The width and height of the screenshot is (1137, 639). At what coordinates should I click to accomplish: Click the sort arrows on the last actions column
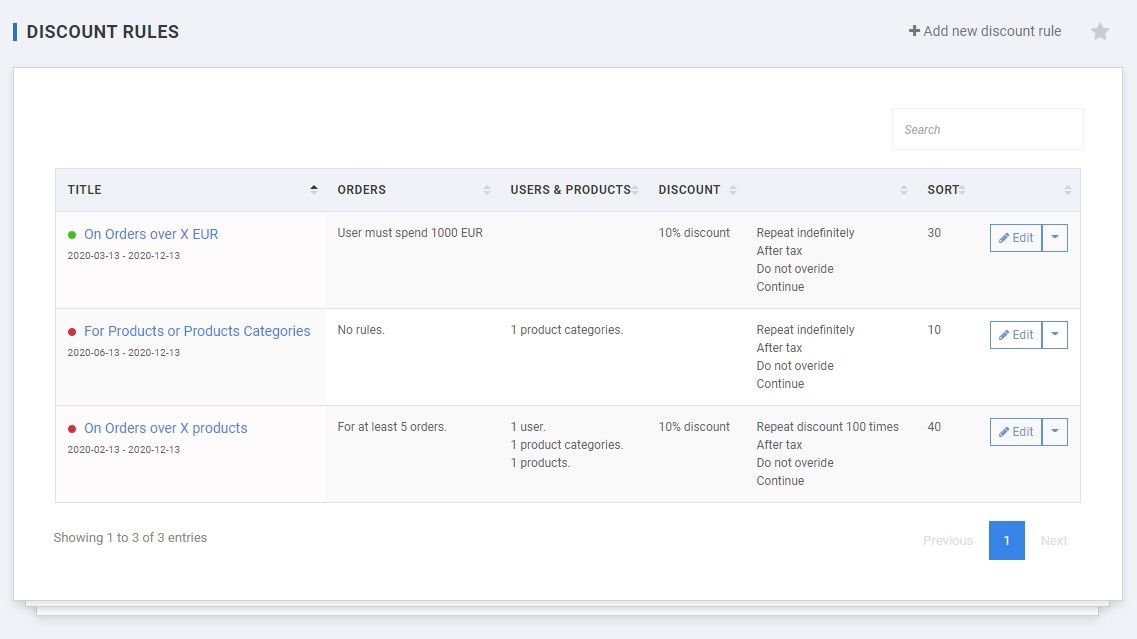point(1067,190)
